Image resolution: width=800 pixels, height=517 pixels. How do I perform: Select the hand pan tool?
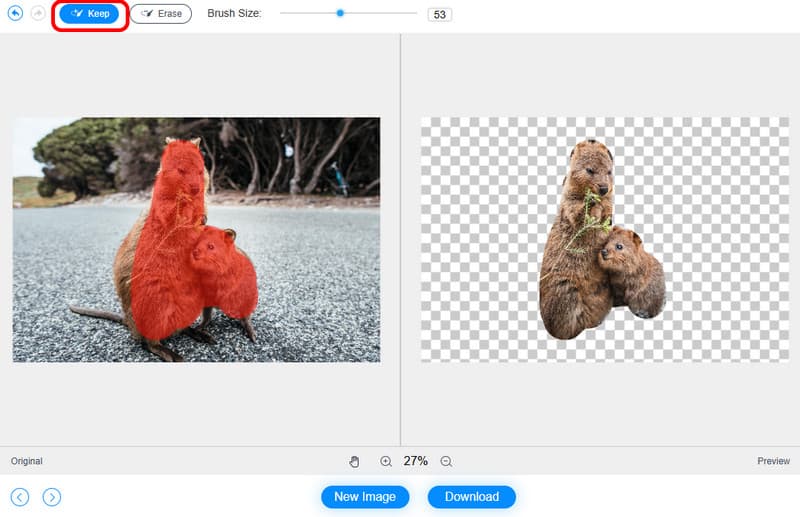tap(354, 461)
